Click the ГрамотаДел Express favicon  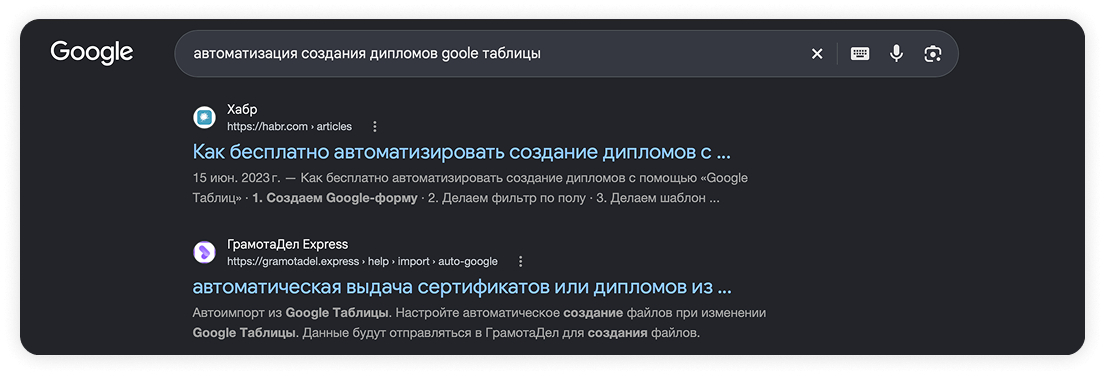205,252
